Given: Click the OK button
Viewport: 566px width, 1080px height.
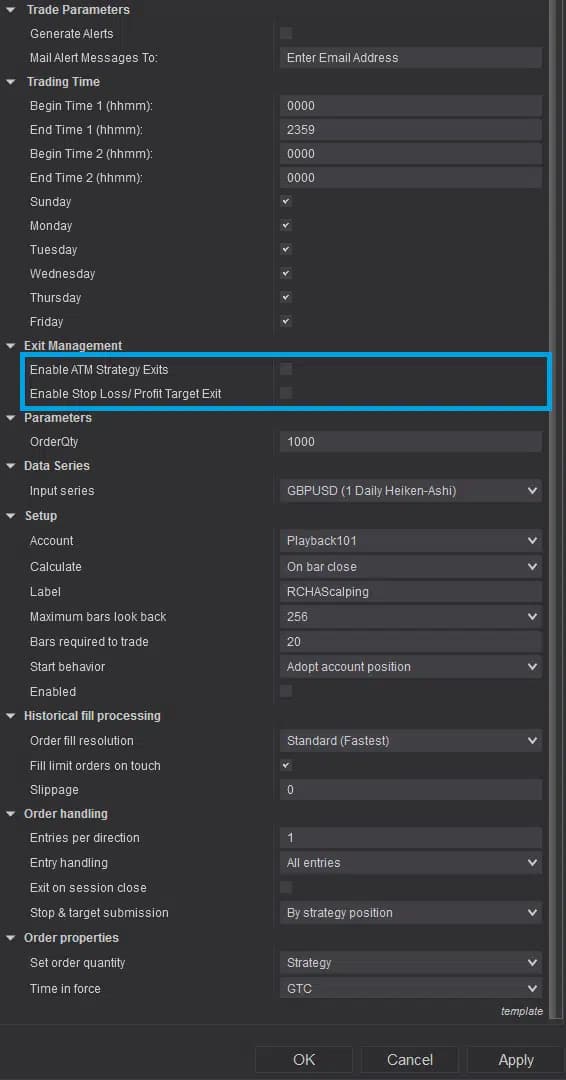Looking at the screenshot, I should pos(304,1059).
